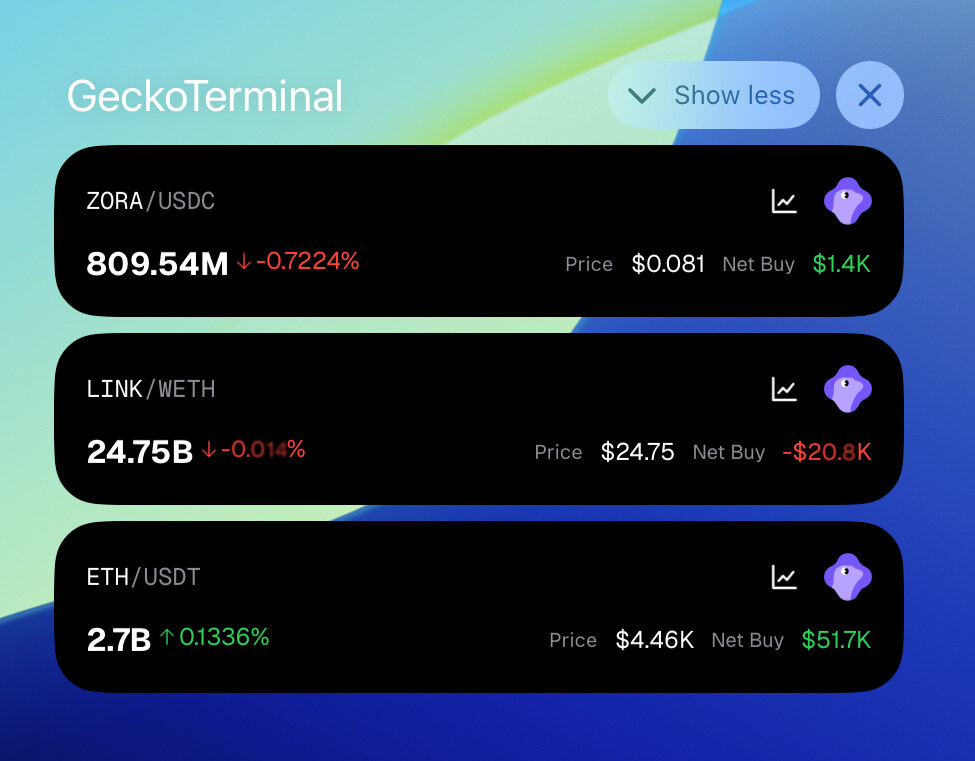Click the GeckoTerminal header title
This screenshot has height=761, width=975.
point(205,96)
